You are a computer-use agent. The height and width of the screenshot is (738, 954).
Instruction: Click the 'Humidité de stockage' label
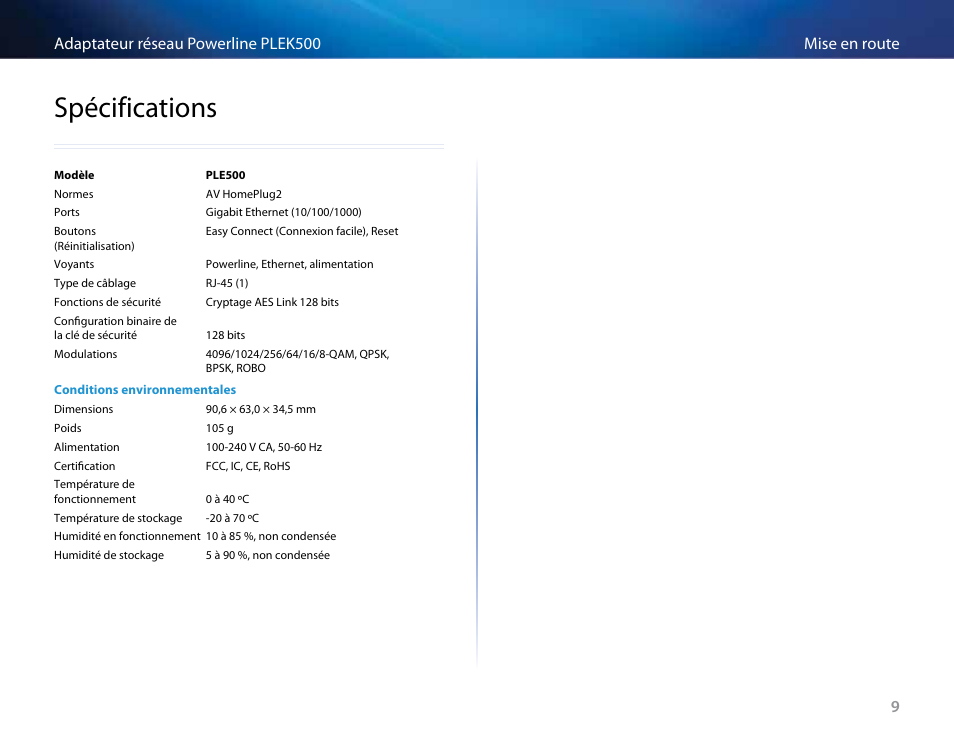coord(109,555)
